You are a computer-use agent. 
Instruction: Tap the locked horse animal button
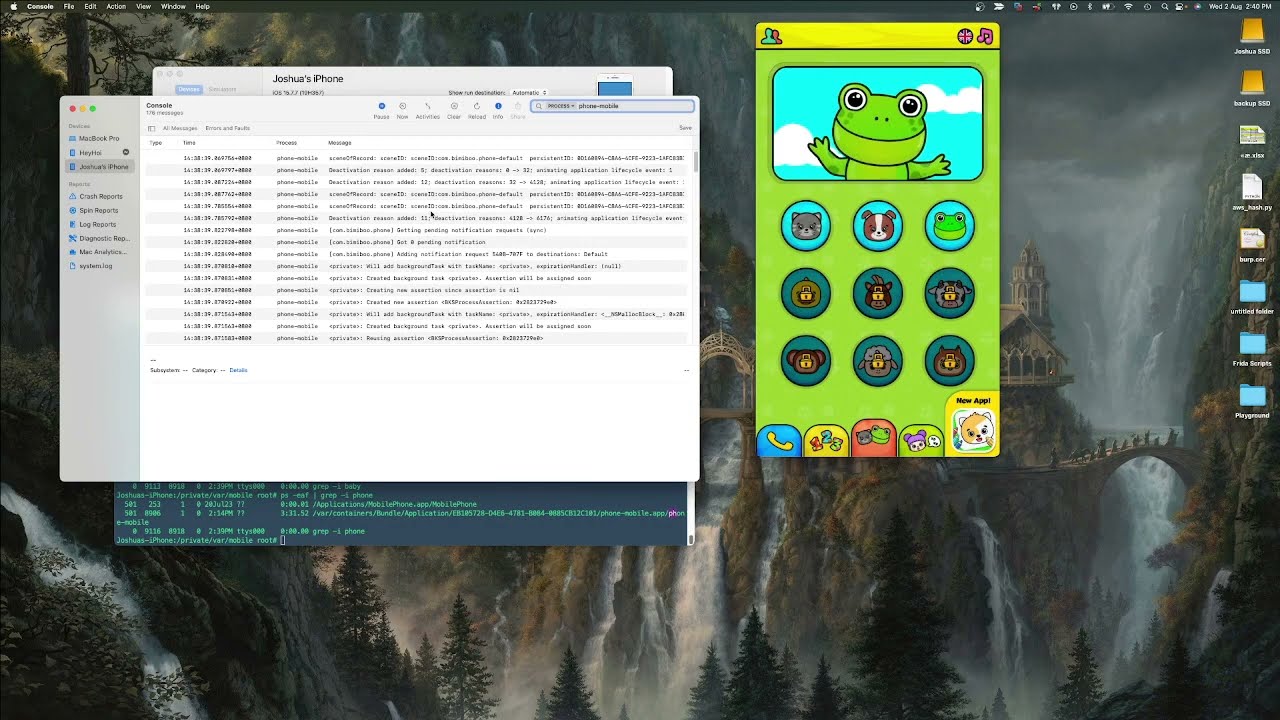(x=878, y=293)
